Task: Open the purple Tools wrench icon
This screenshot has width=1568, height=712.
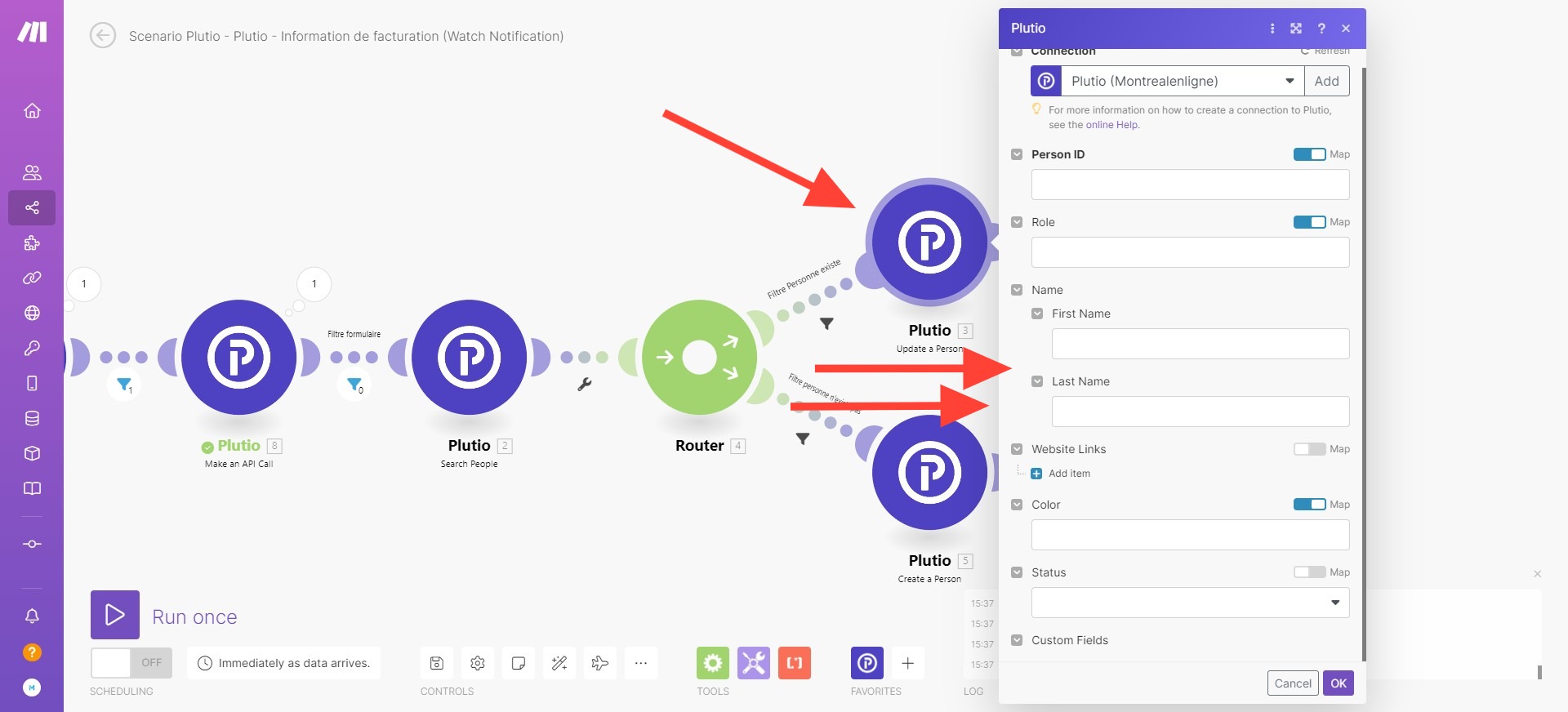Action: pyautogui.click(x=754, y=663)
